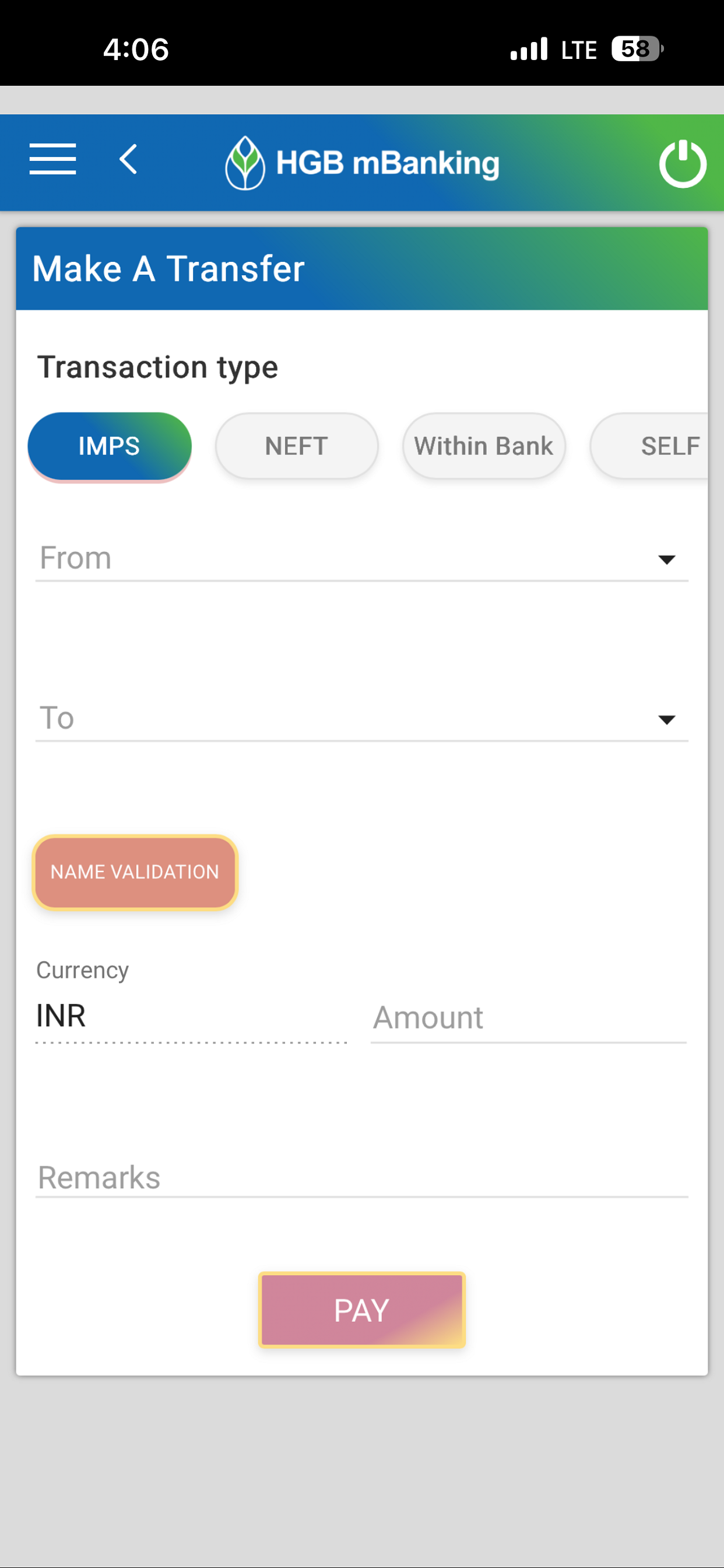Image resolution: width=724 pixels, height=1568 pixels.
Task: Focus the Amount input field
Action: (x=529, y=1019)
